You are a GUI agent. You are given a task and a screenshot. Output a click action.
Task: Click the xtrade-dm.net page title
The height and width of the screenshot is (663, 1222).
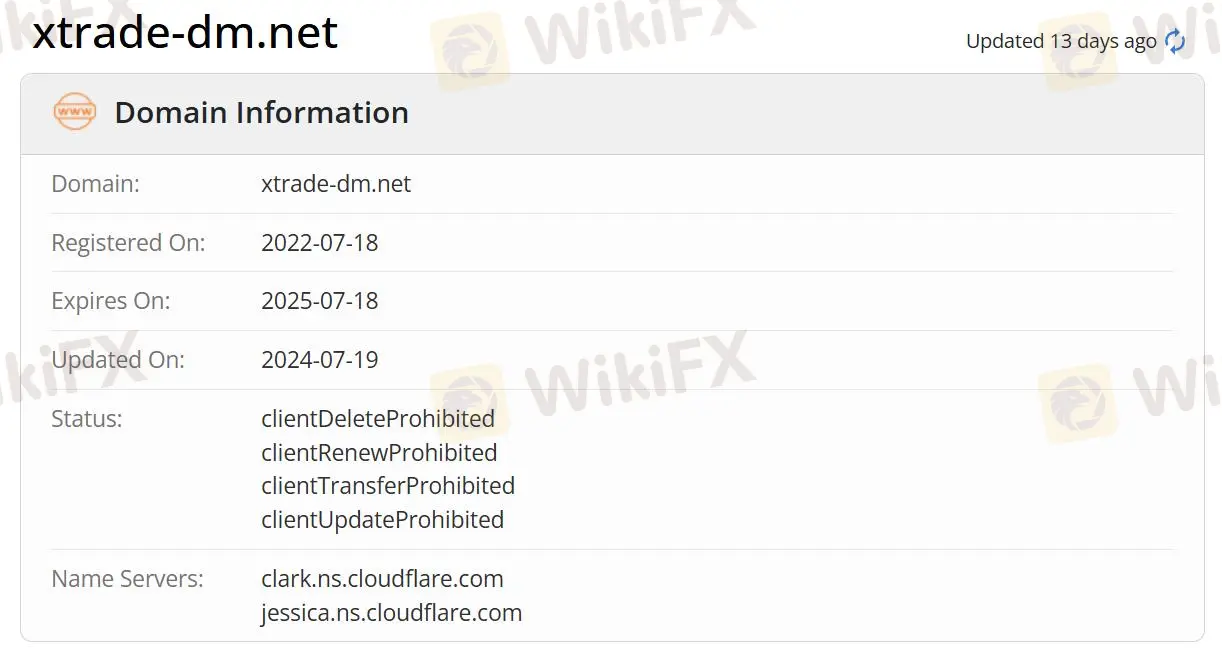coord(186,33)
